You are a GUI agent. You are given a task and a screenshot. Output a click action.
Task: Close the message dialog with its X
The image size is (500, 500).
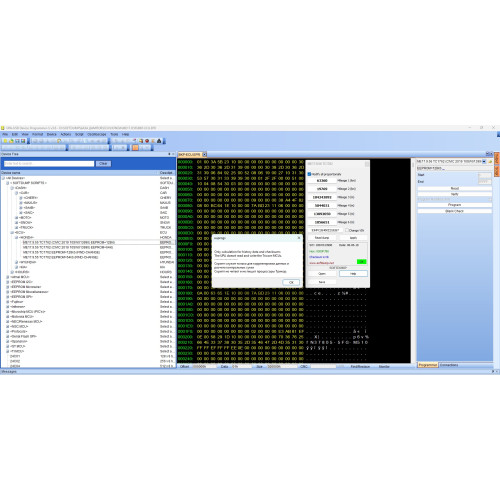[x=299, y=238]
